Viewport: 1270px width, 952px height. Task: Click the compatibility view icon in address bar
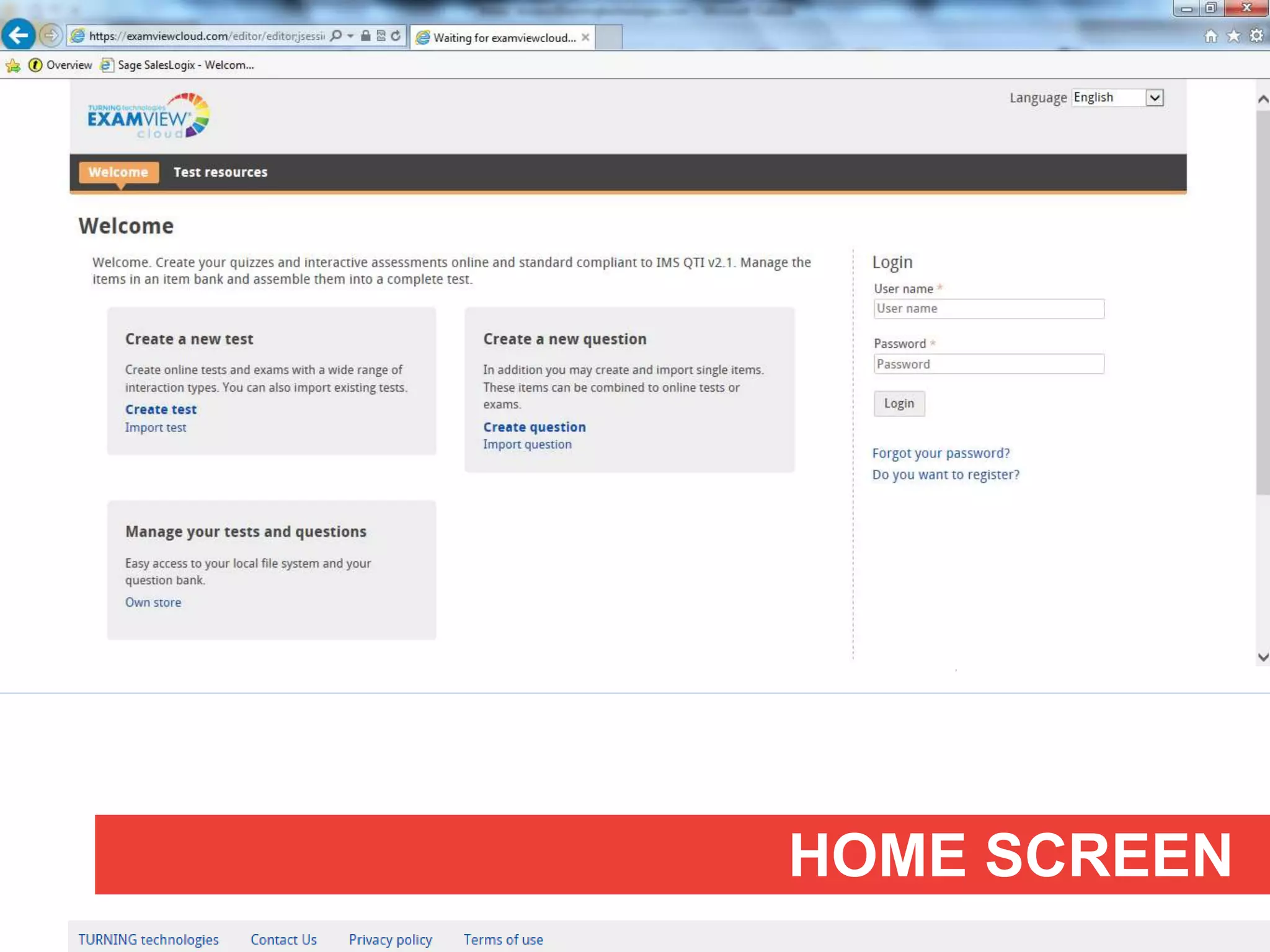click(381, 36)
